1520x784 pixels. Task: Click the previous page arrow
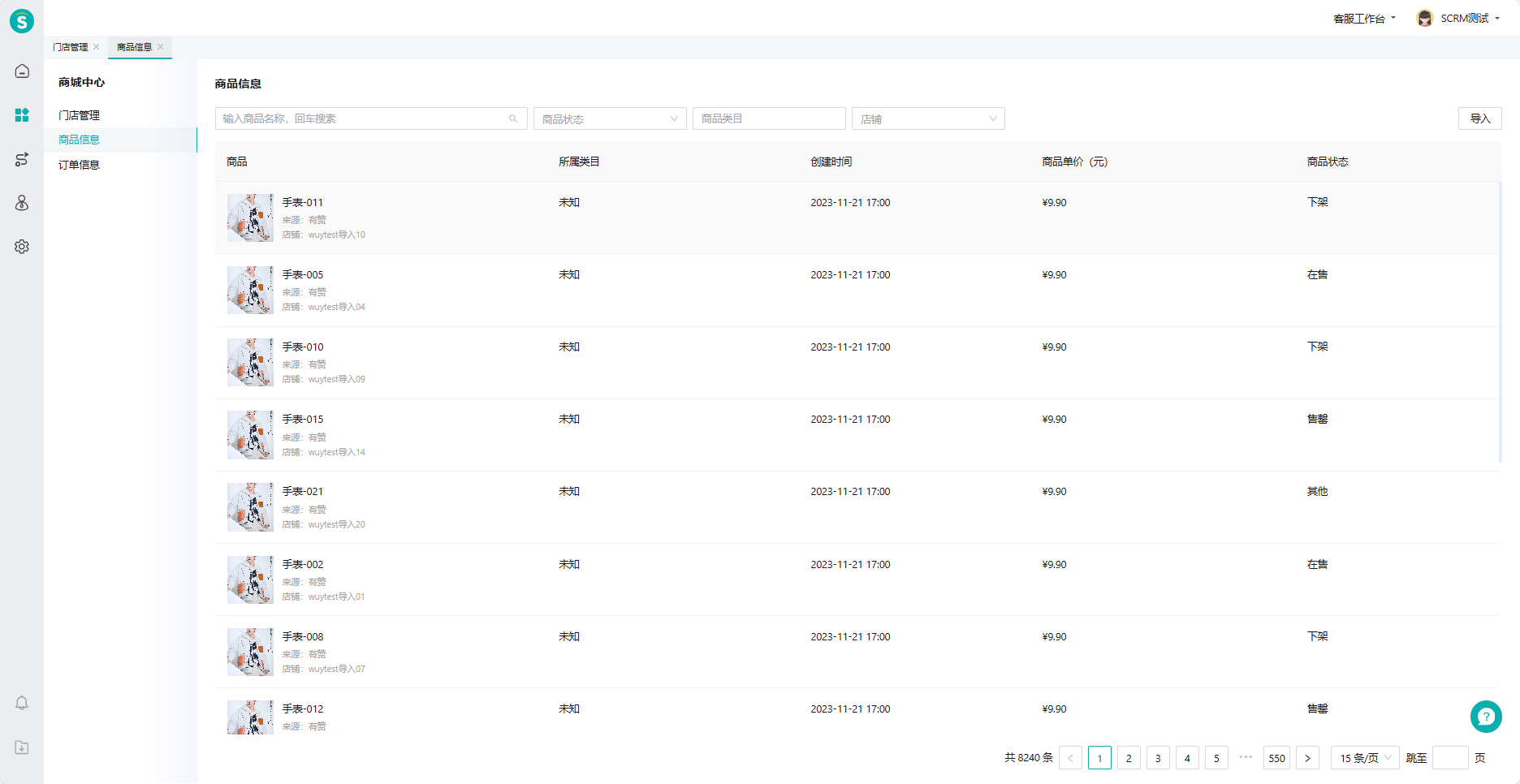(x=1070, y=758)
